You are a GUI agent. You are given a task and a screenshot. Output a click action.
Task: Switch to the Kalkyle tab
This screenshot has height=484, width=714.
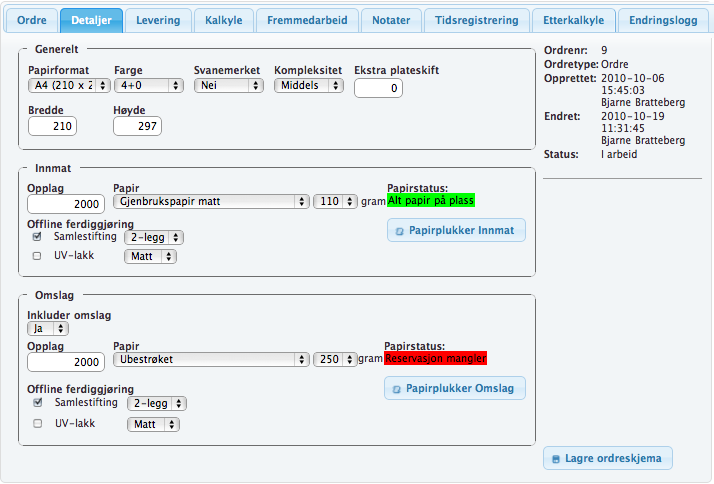(x=223, y=20)
